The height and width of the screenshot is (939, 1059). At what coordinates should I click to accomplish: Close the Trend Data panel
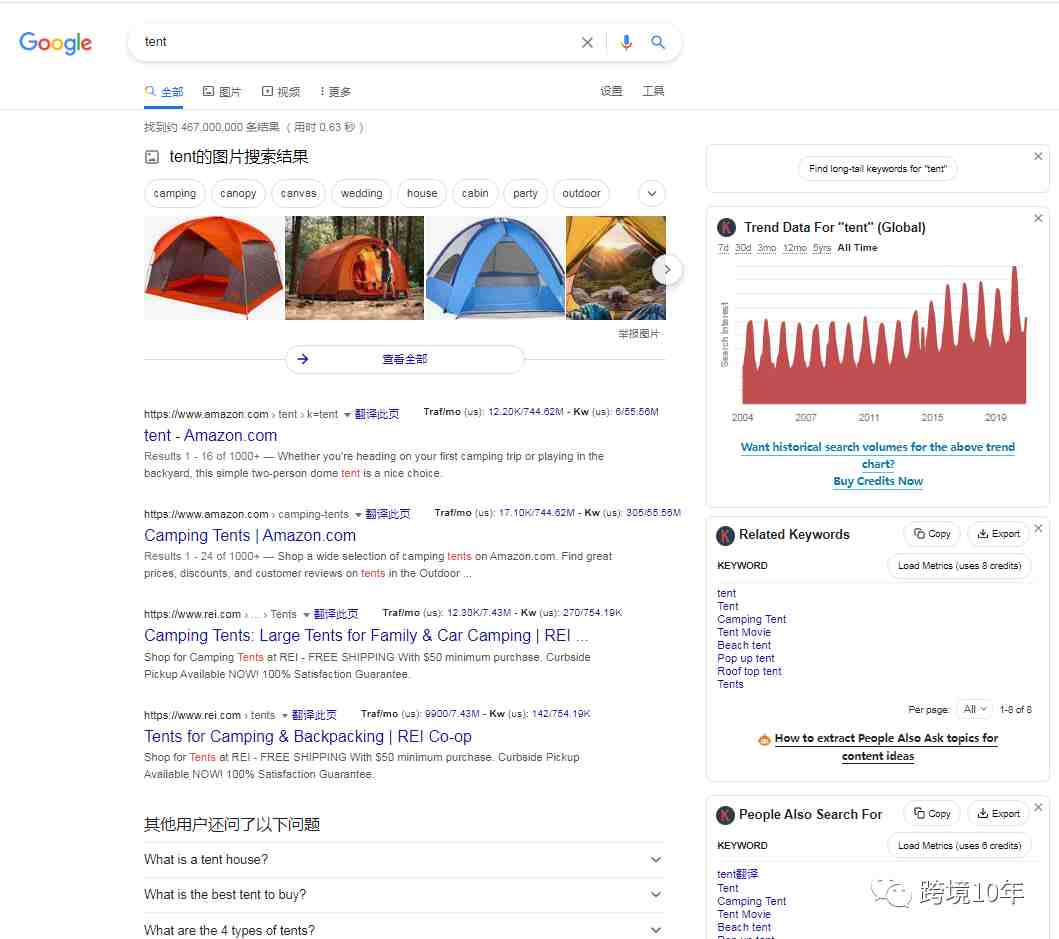pos(1038,218)
